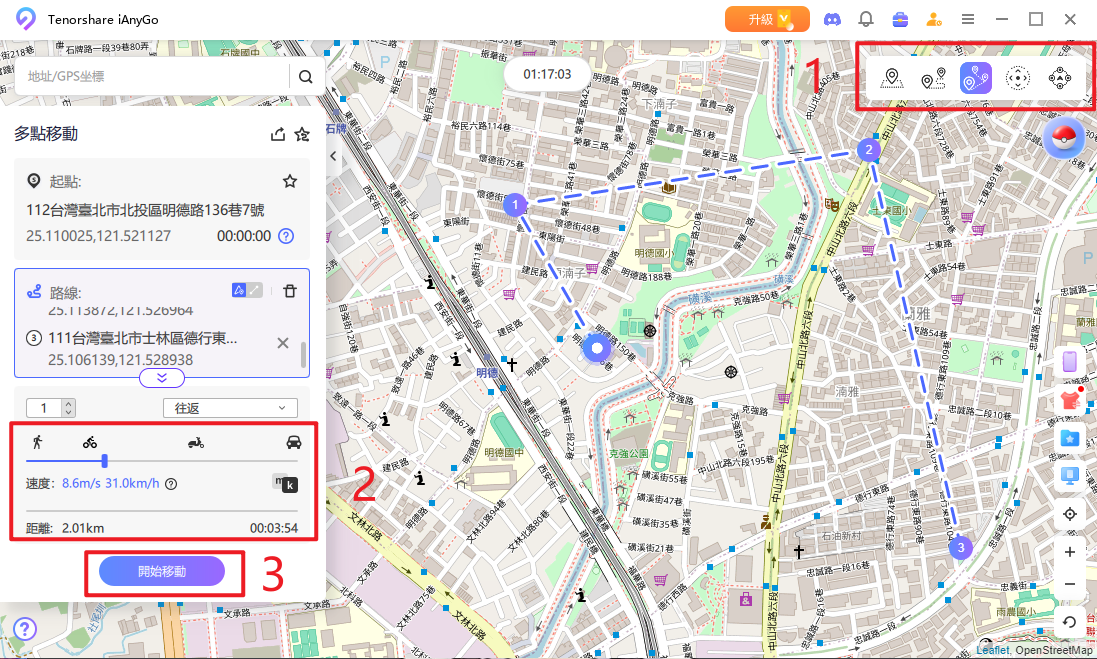The width and height of the screenshot is (1097, 659).
Task: Open the user account icon
Action: click(933, 20)
